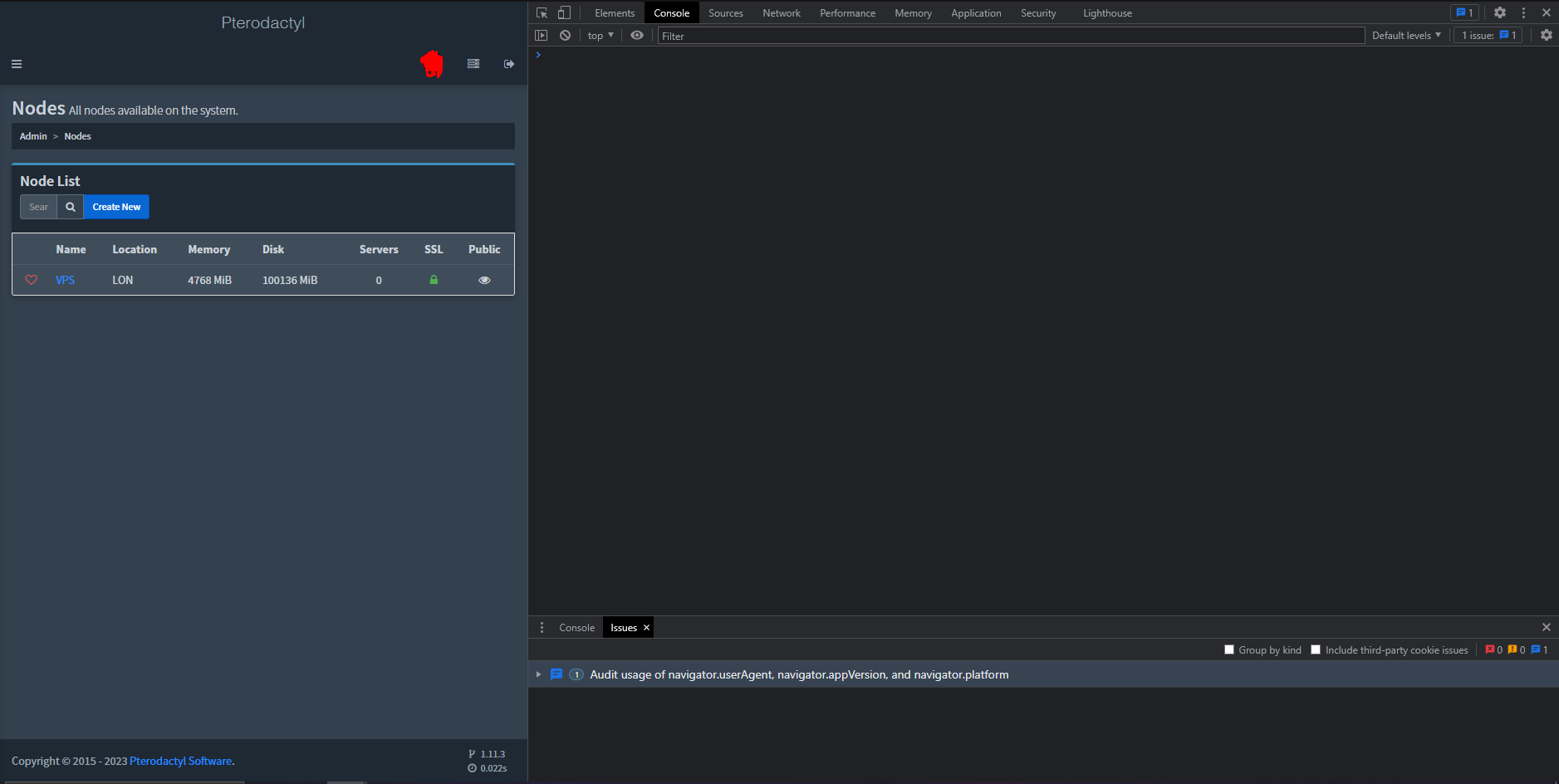This screenshot has width=1559, height=784.
Task: Expand the navigator.userAgent audit issue
Action: [539, 674]
